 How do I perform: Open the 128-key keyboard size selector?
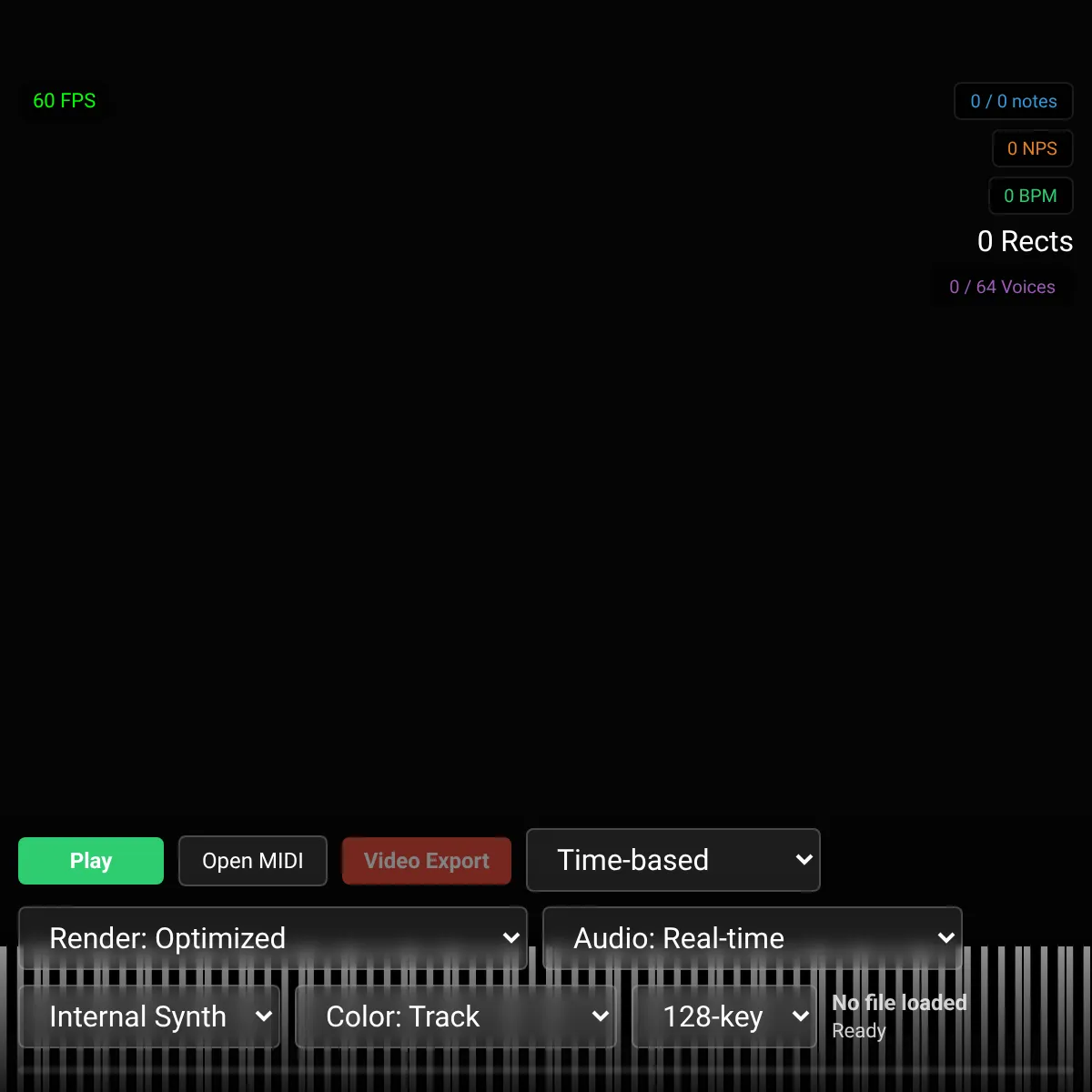point(723,1016)
